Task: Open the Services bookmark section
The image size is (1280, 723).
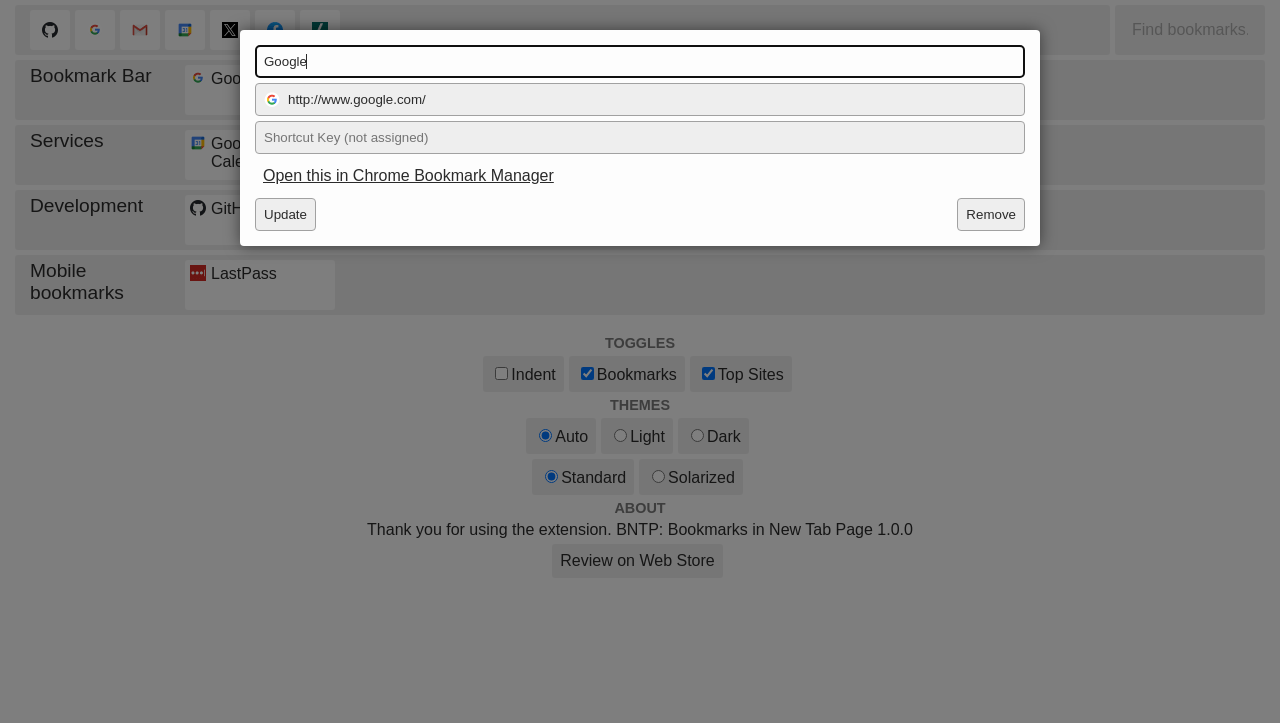Action: point(66,141)
